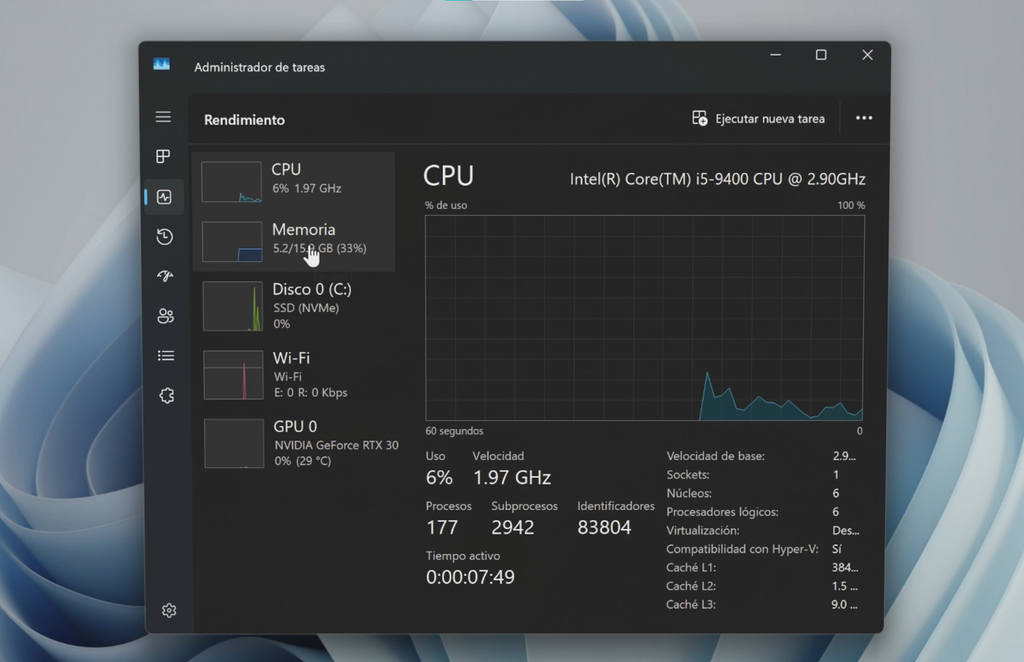Select the Disco 0 (C:) item

(x=295, y=306)
